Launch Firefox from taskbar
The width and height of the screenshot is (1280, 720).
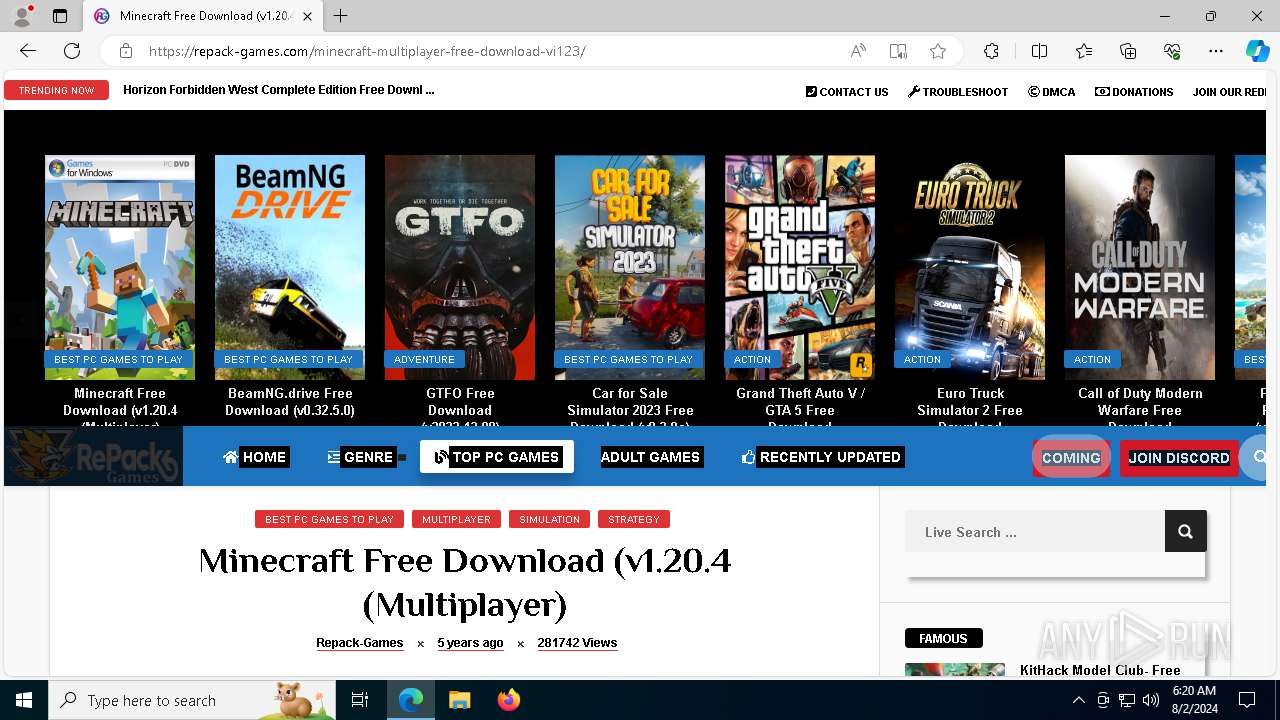(508, 700)
